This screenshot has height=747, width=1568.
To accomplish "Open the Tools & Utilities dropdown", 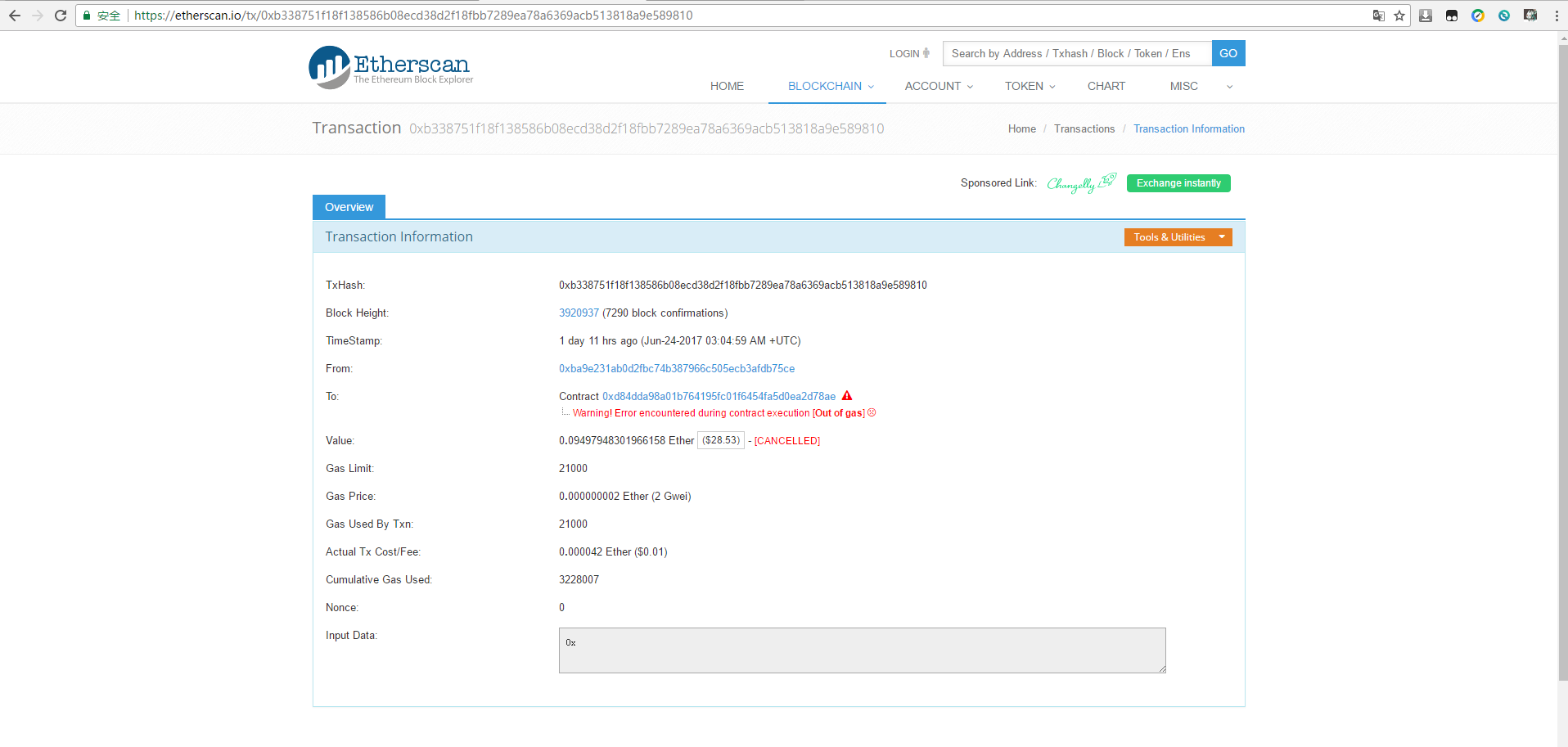I will (1178, 237).
